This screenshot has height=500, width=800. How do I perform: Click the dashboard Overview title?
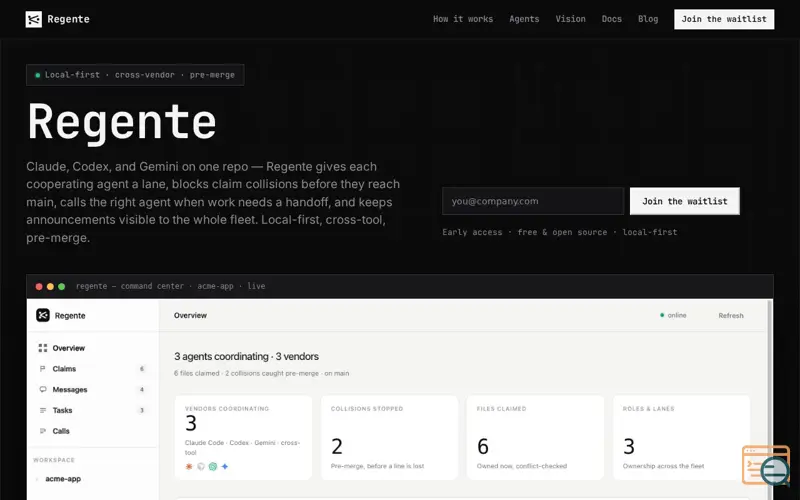[190, 315]
